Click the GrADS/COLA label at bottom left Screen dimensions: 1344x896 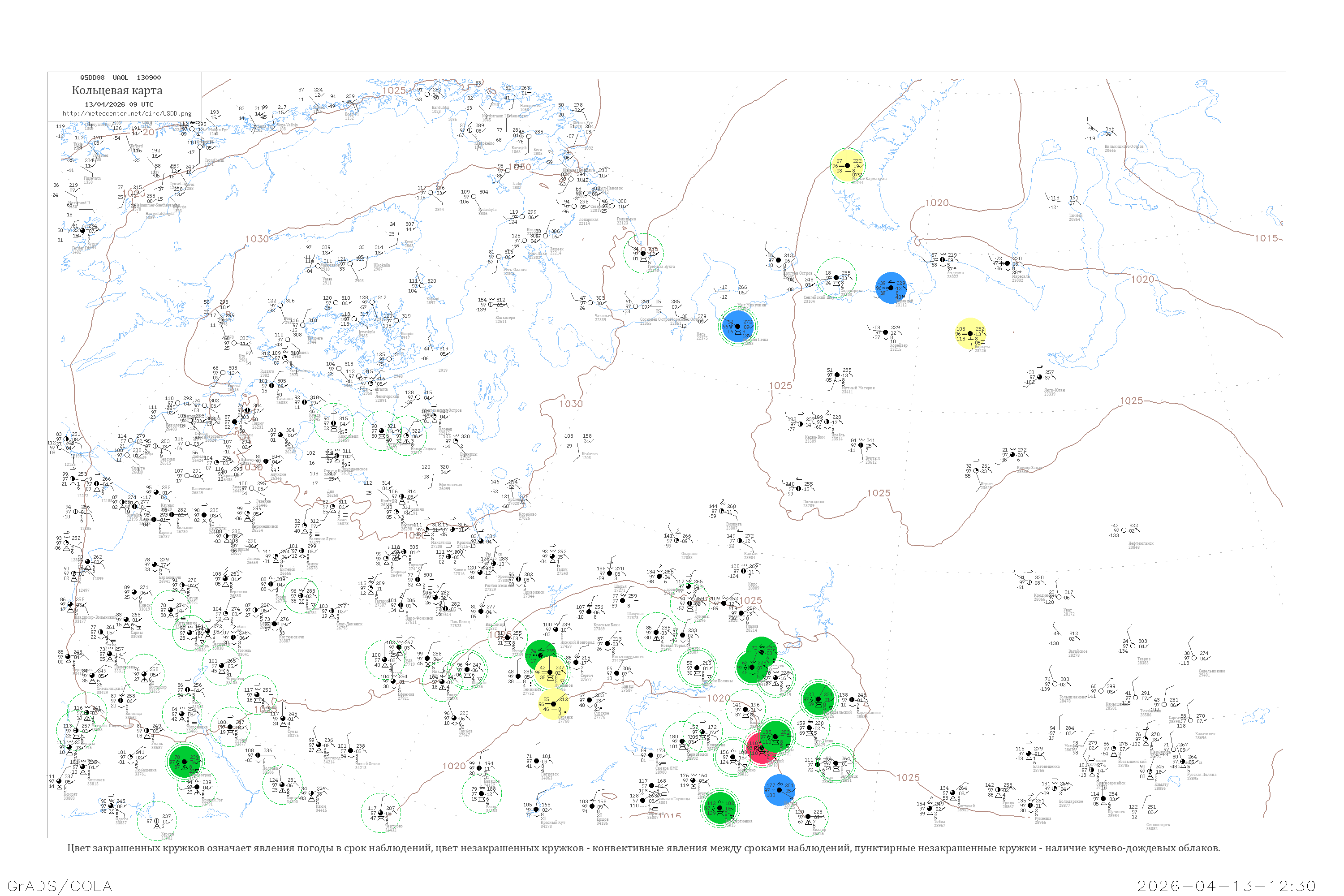60,886
